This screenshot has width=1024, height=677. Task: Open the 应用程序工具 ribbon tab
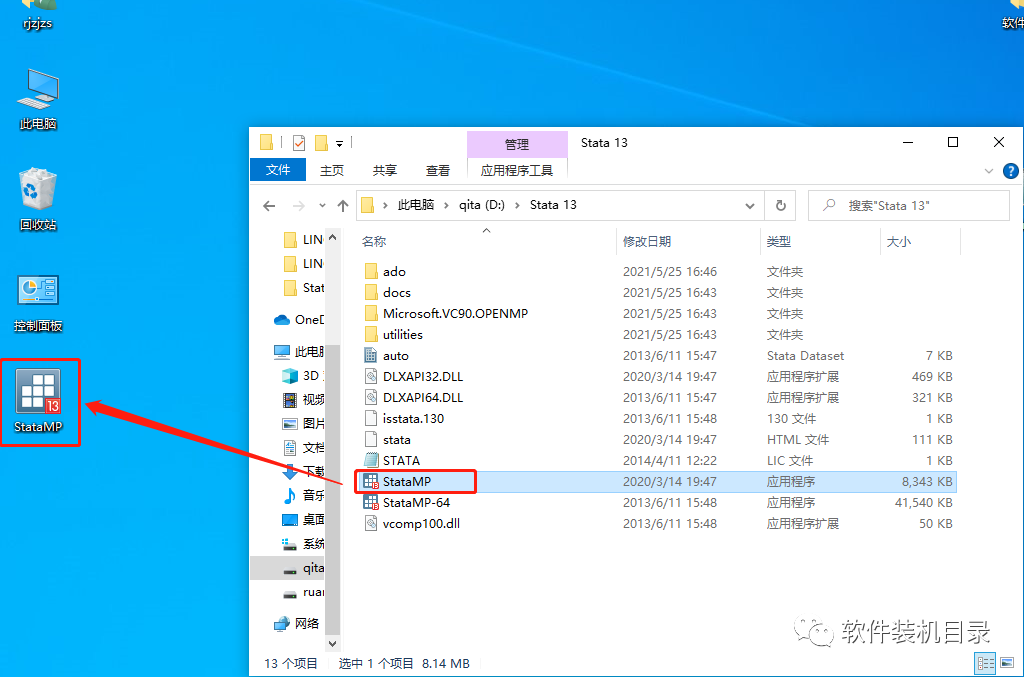click(517, 170)
